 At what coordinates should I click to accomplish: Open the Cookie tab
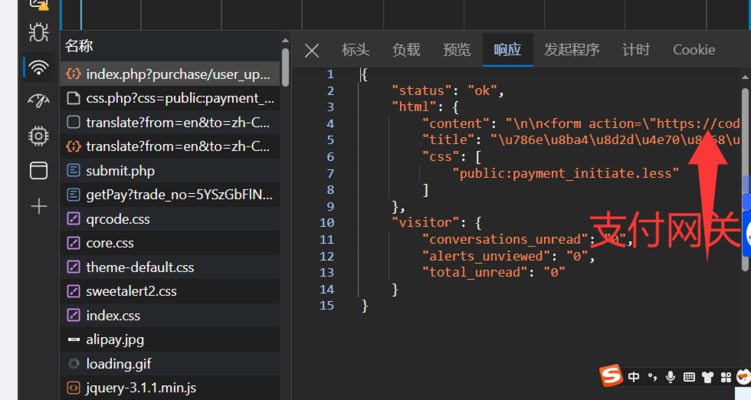click(694, 50)
